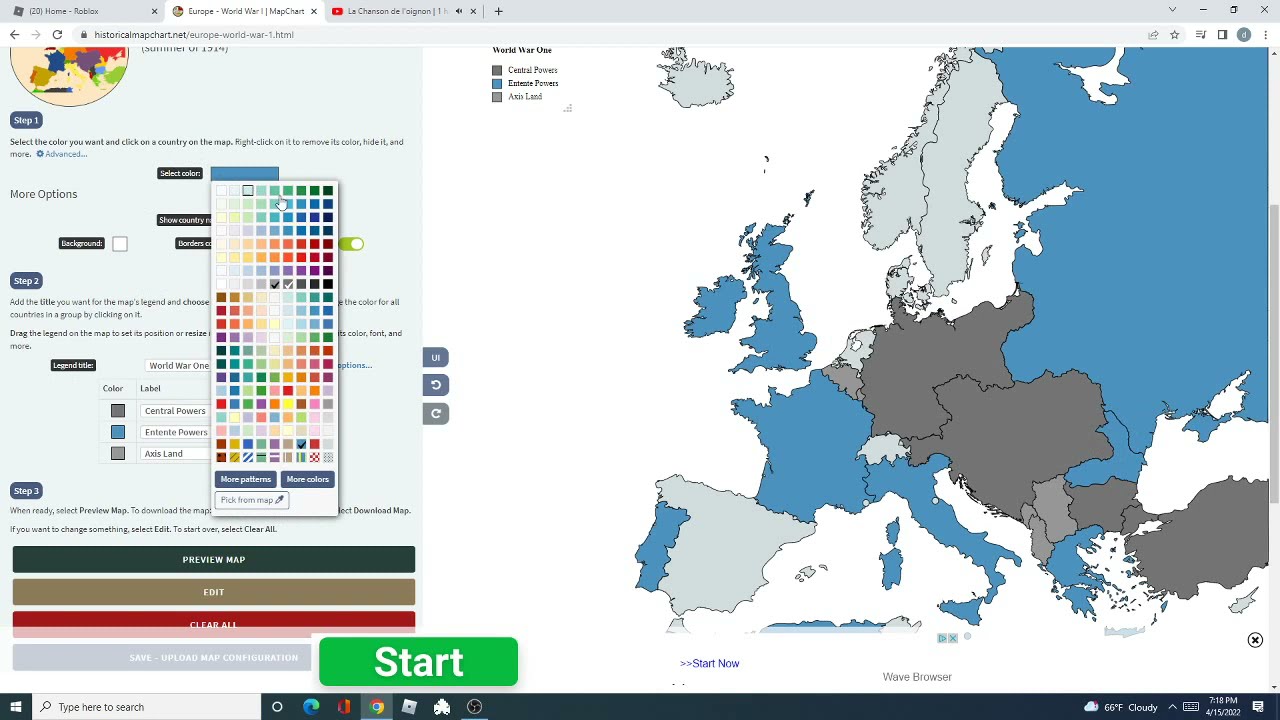Viewport: 1280px width, 720px height.
Task: Click the Step 1 badge
Action: tap(26, 120)
